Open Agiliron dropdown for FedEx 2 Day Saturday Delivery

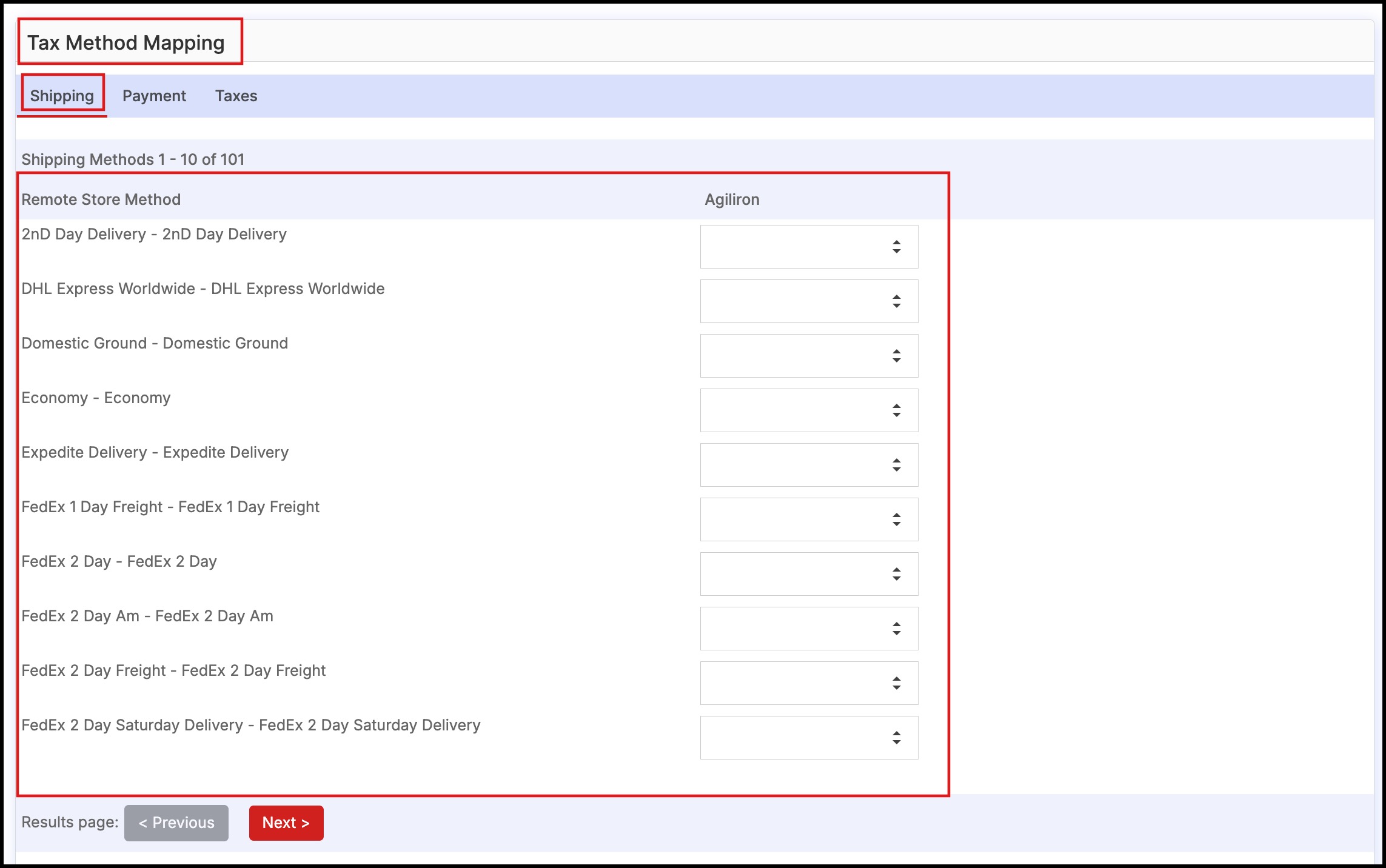(809, 738)
